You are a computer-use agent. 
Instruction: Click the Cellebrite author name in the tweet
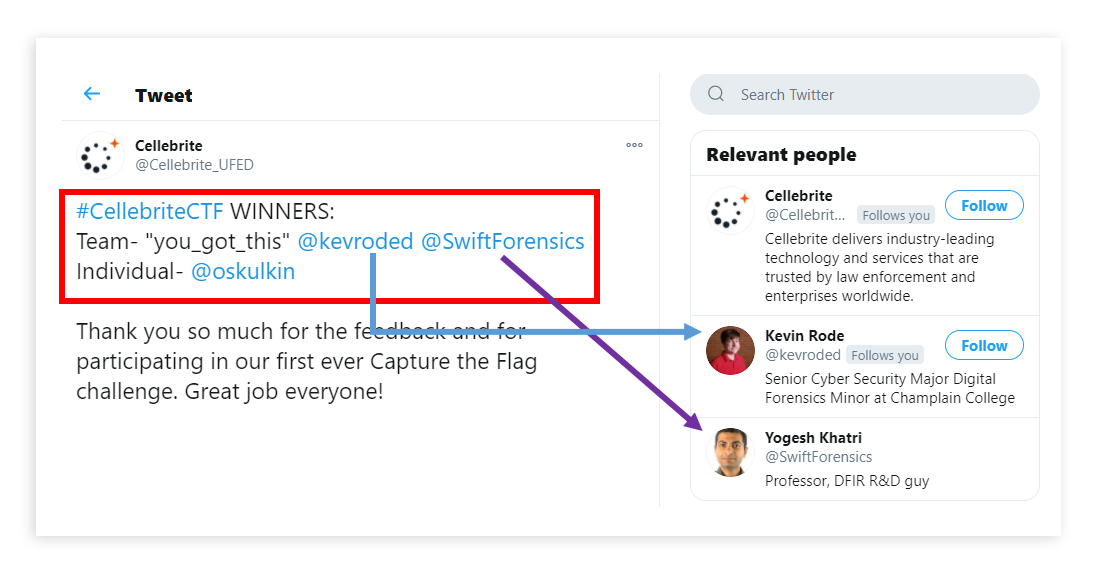168,146
